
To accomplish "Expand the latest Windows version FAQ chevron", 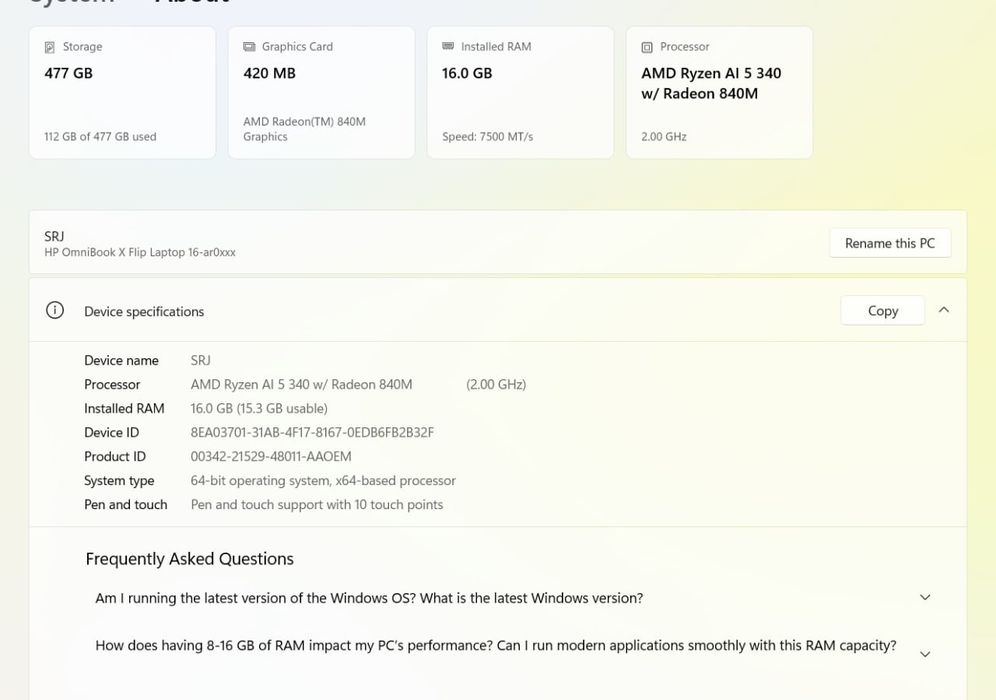I will [x=925, y=598].
